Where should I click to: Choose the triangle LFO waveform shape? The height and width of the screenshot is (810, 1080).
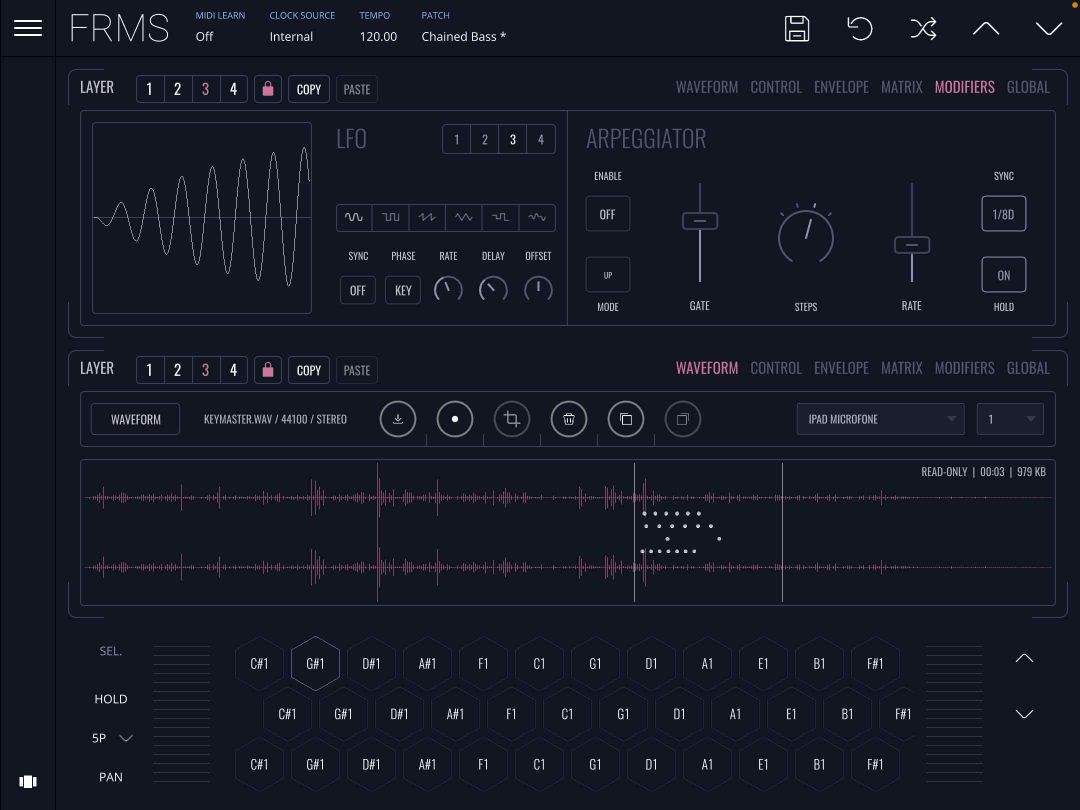tap(462, 217)
